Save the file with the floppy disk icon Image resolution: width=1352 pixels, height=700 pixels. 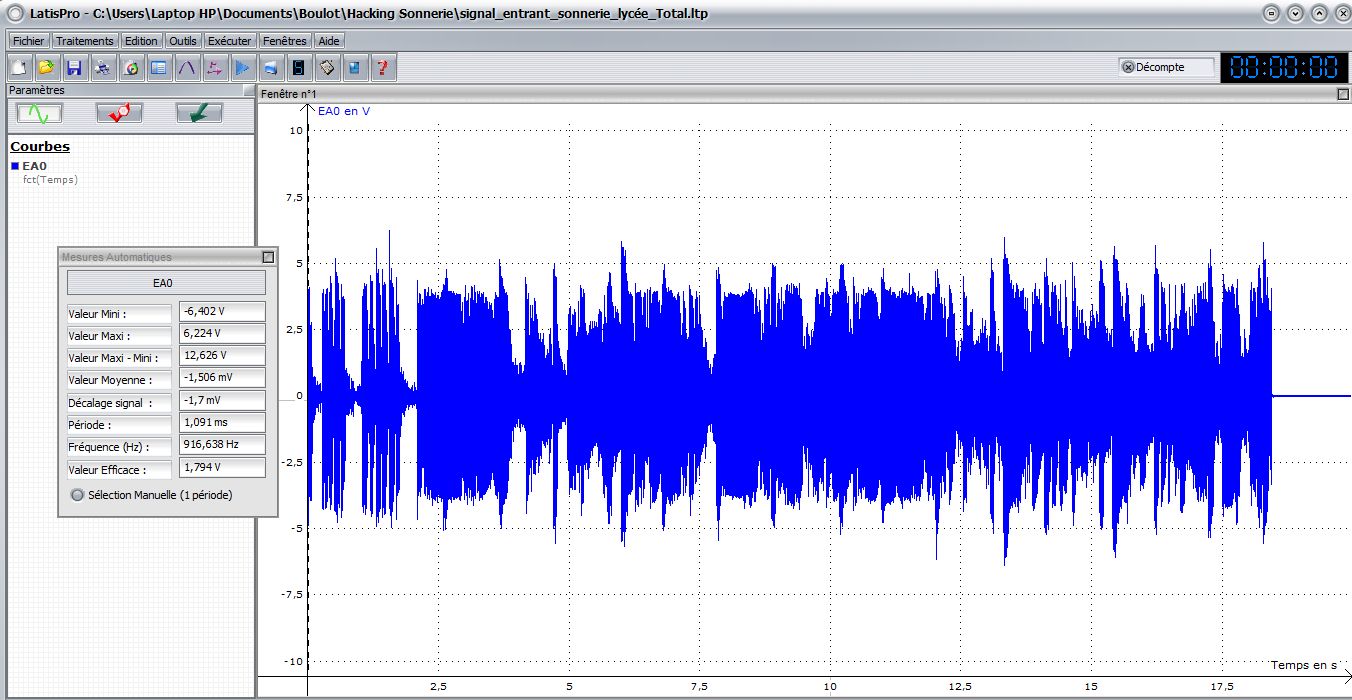coord(74,68)
